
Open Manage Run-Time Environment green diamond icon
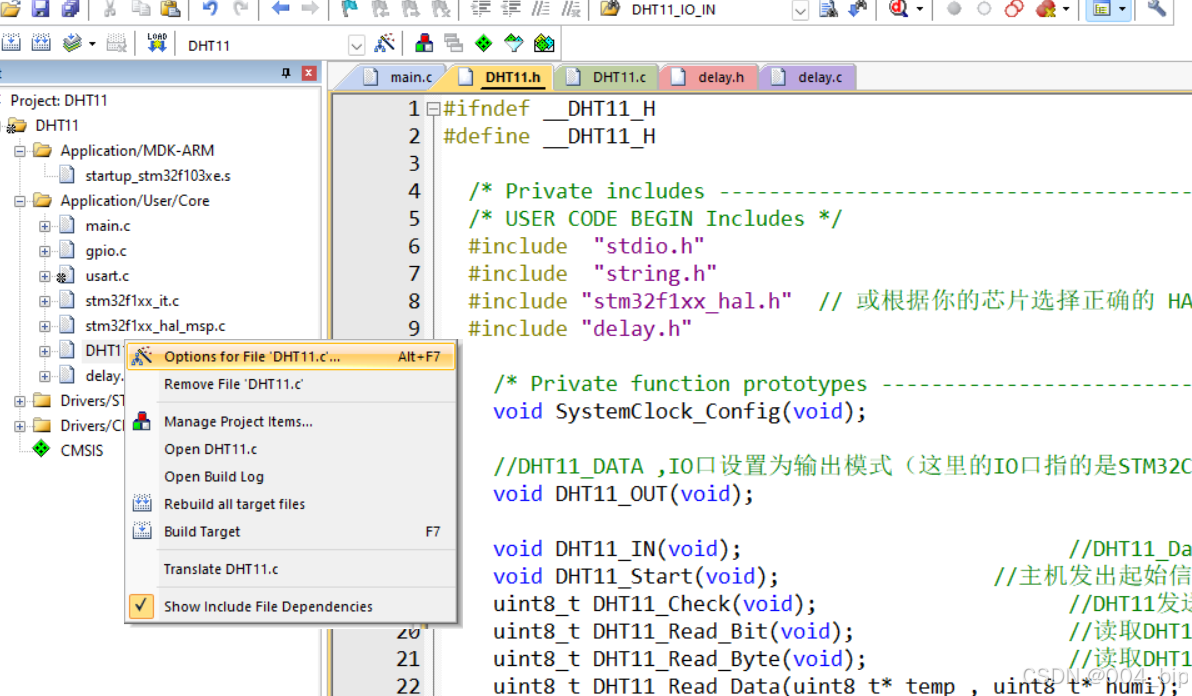tap(483, 43)
